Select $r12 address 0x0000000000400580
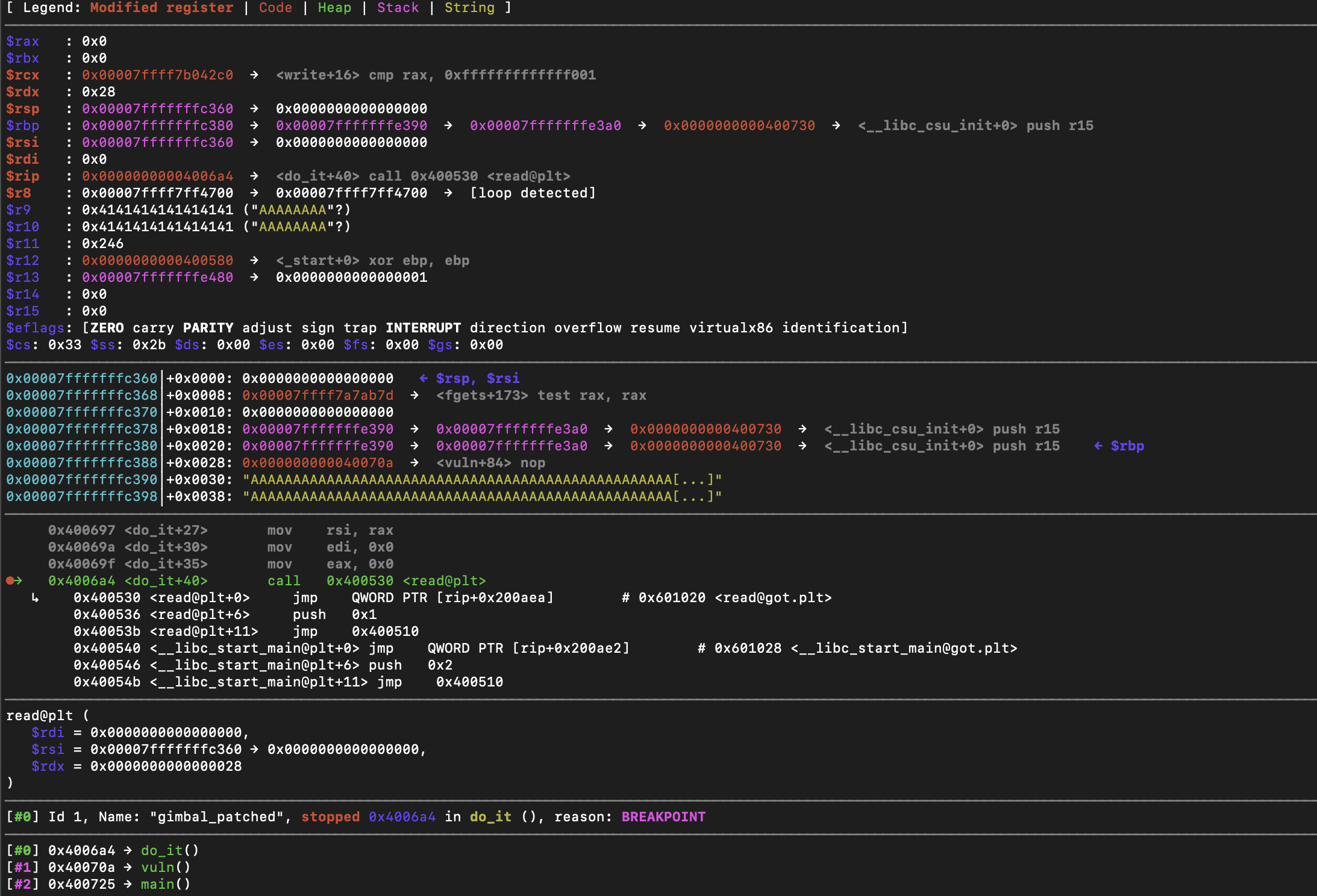 157,261
